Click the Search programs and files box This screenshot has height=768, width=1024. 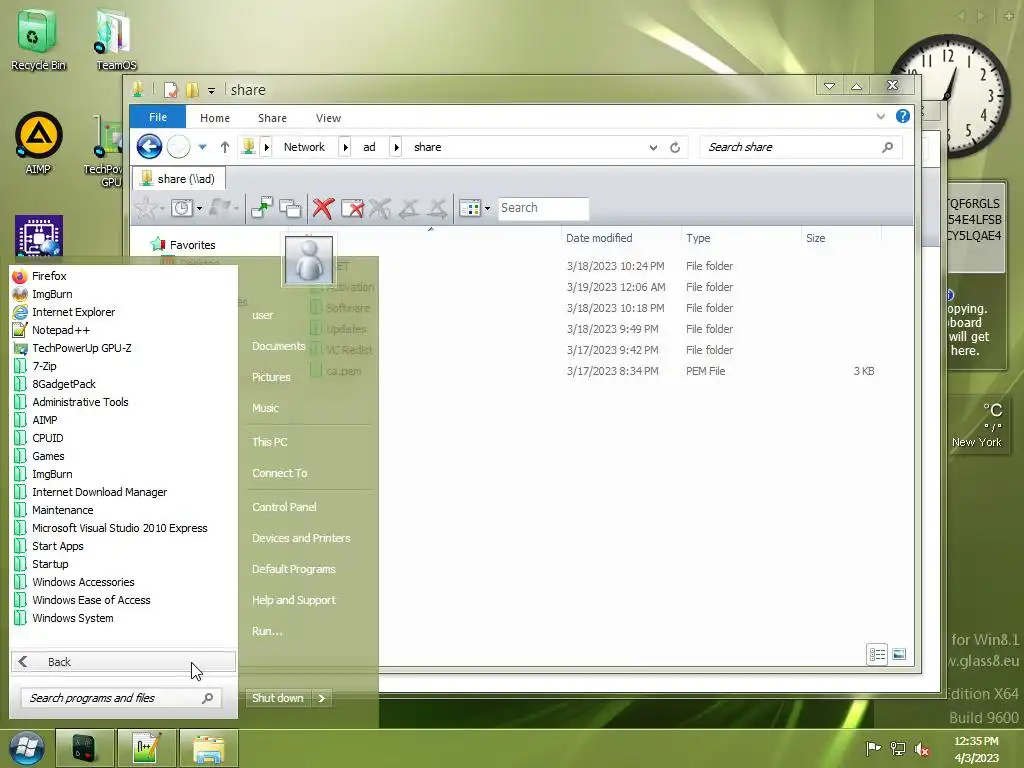pos(121,698)
